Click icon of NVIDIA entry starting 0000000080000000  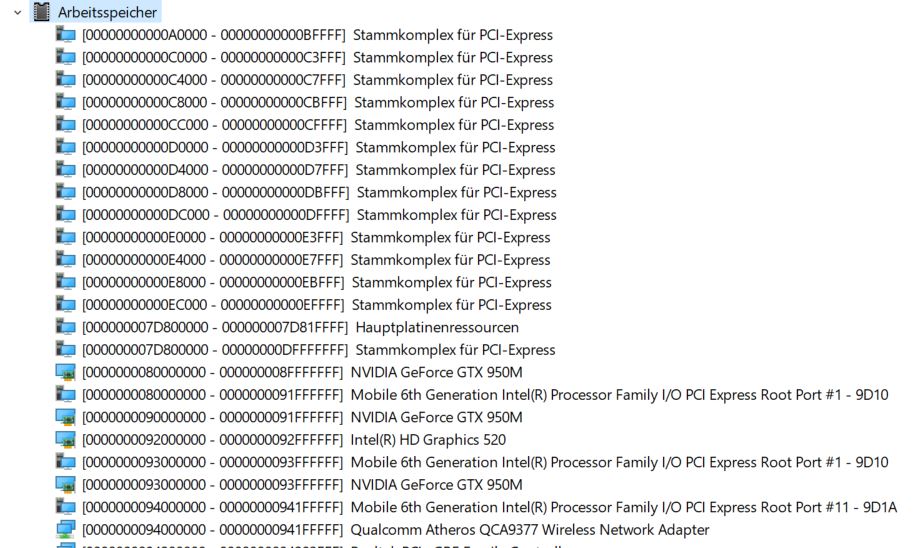click(66, 372)
